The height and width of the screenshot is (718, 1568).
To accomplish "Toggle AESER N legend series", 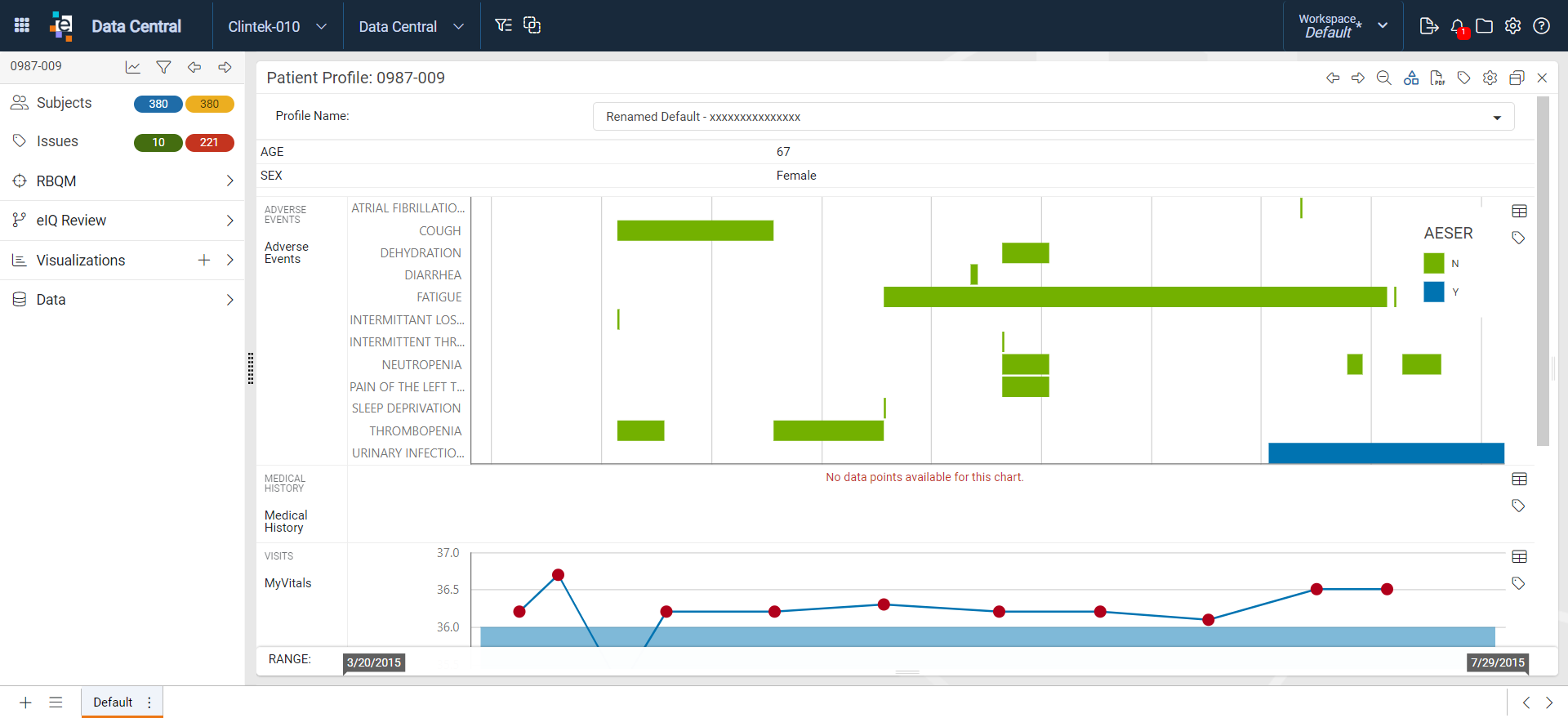I will [1434, 263].
